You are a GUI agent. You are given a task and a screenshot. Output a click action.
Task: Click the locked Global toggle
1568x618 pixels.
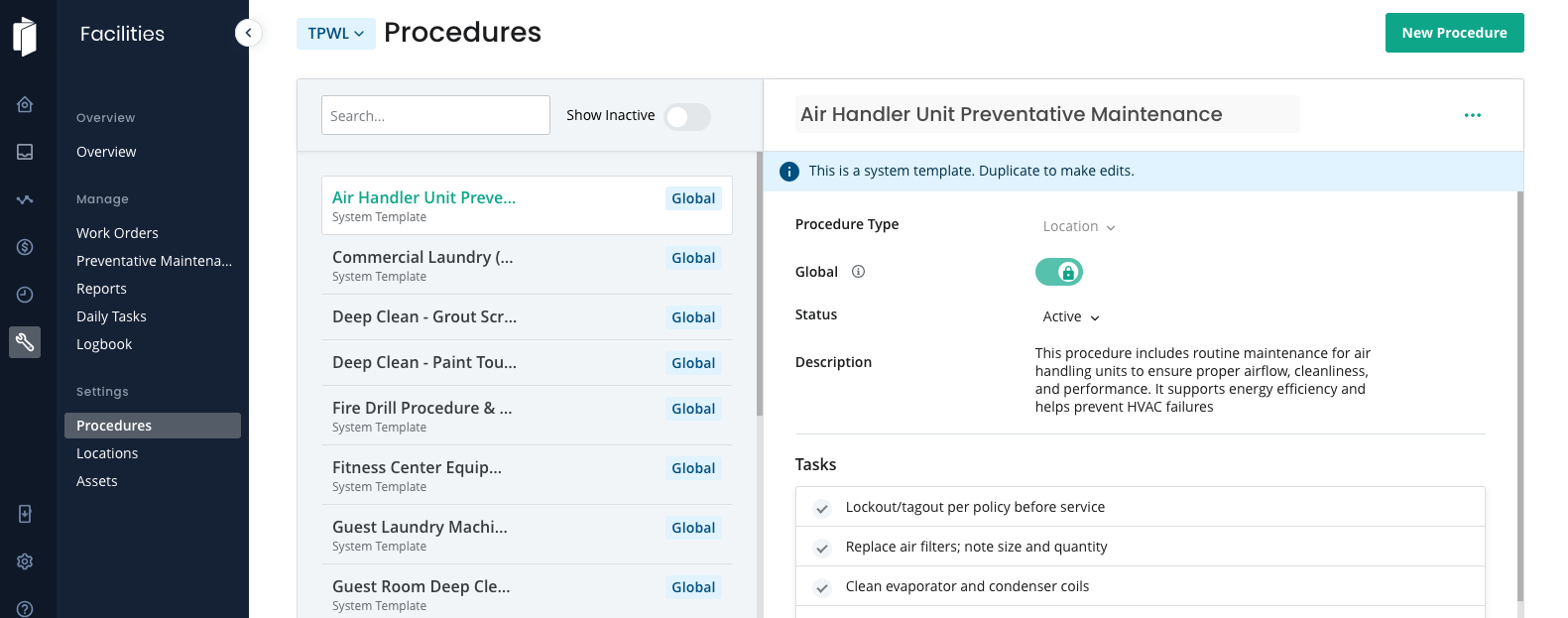1058,272
